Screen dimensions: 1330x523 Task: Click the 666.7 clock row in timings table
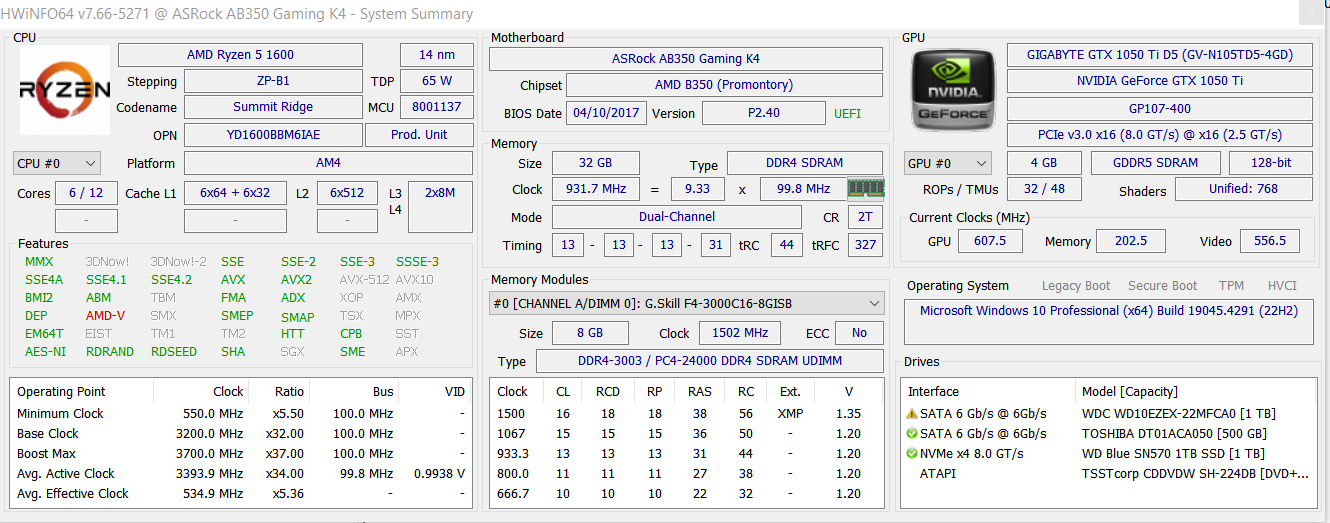[x=687, y=493]
